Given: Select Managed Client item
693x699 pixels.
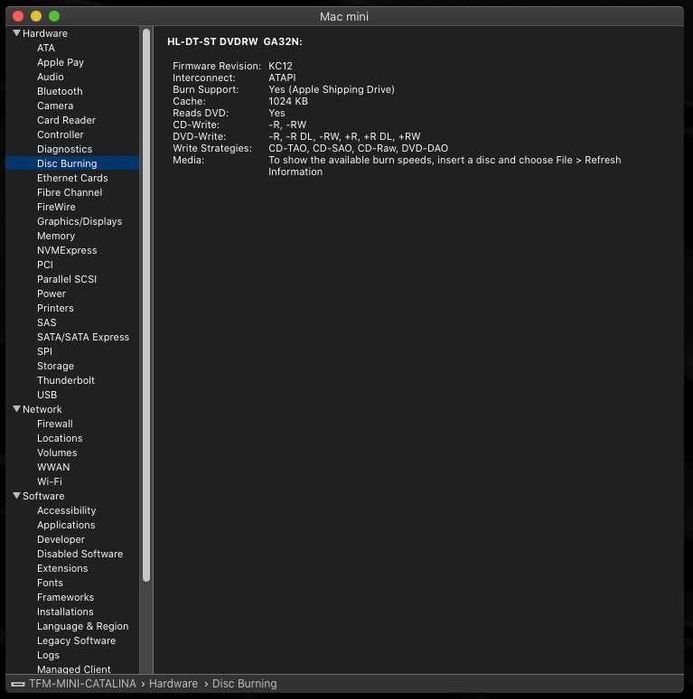Looking at the screenshot, I should [74, 669].
